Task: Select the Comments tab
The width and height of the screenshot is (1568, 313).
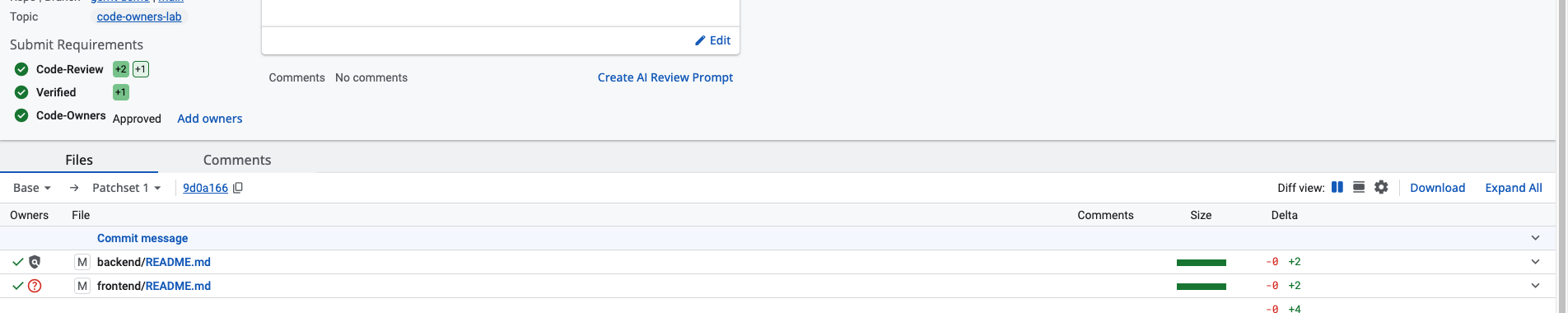Action: click(237, 160)
